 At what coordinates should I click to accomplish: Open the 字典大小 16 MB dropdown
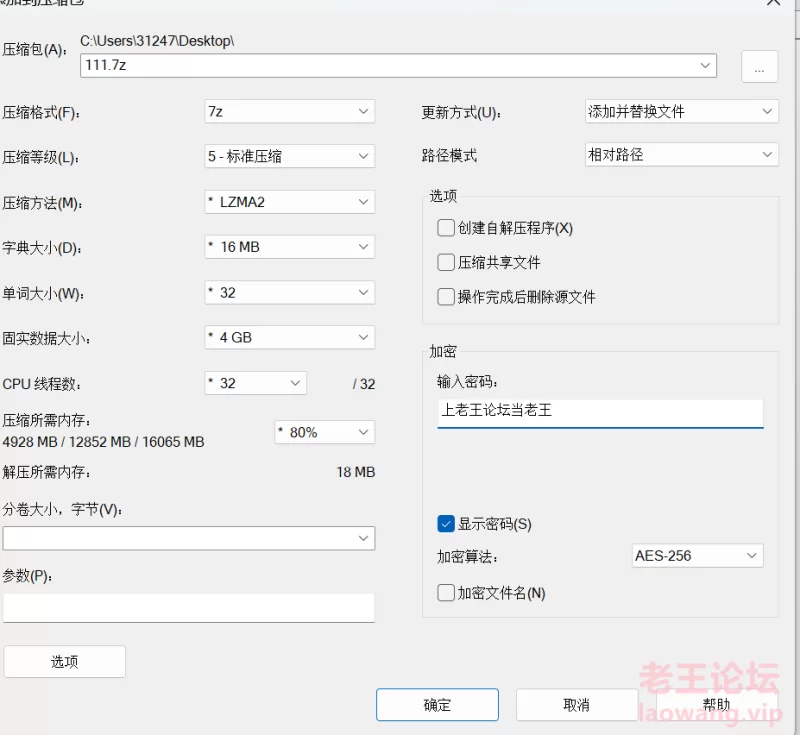(289, 247)
